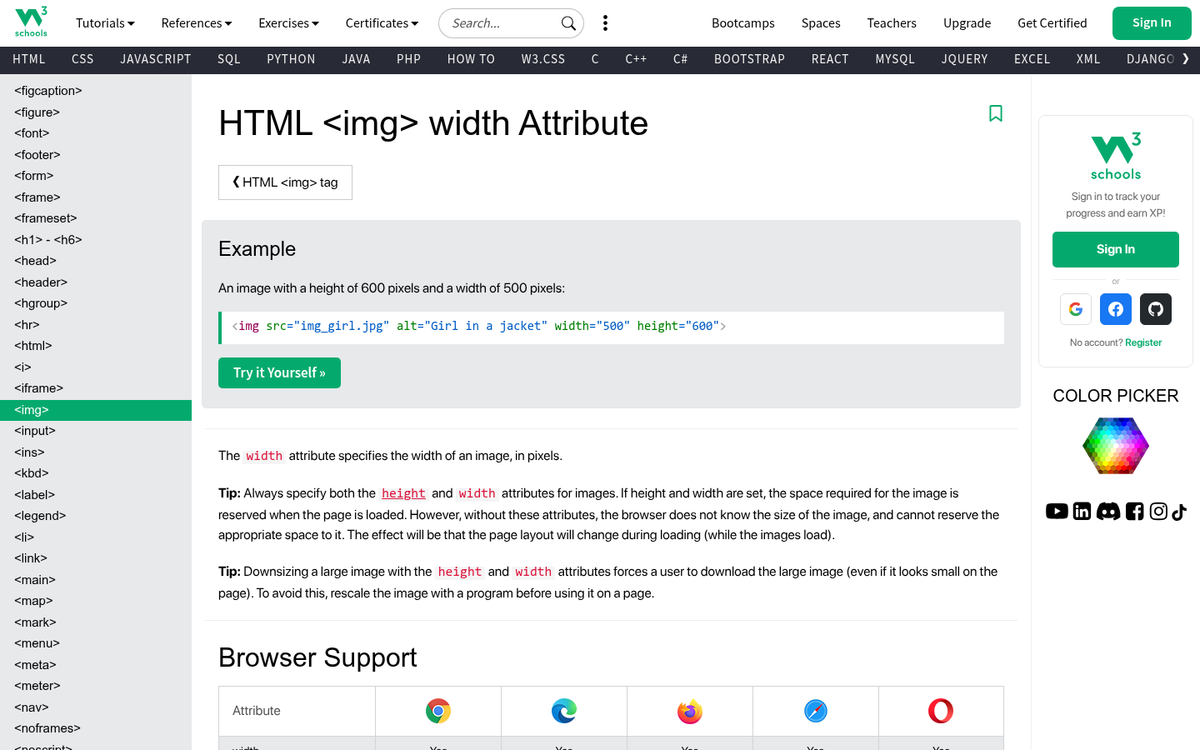Image resolution: width=1200 pixels, height=750 pixels.
Task: Open the <iframe> entry in the sidebar
Action: 39,388
